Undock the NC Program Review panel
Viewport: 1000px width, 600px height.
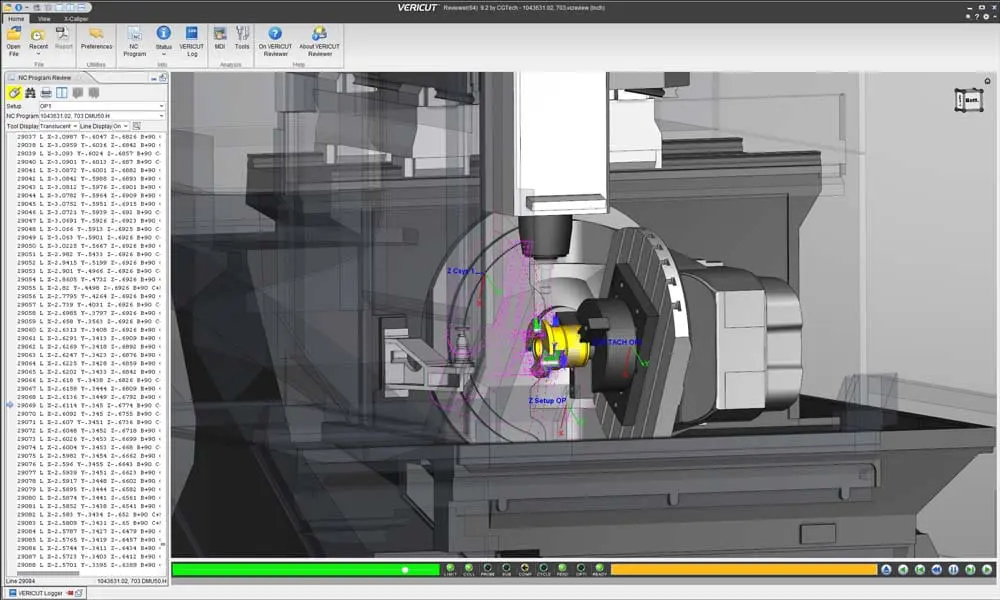163,78
